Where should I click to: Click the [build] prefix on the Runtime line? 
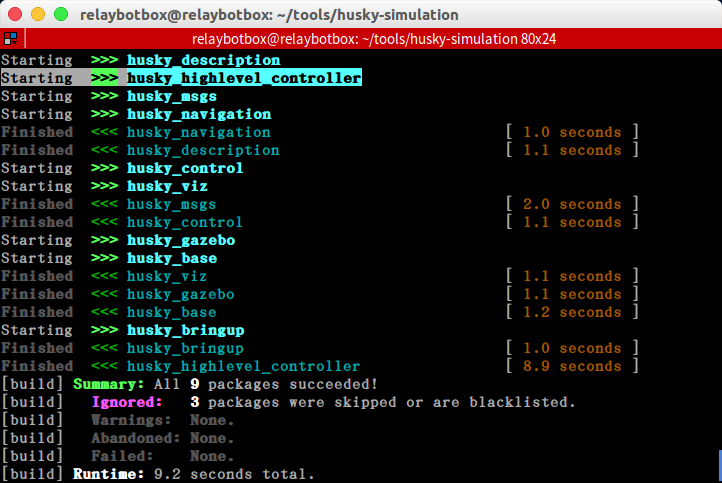click(x=32, y=474)
